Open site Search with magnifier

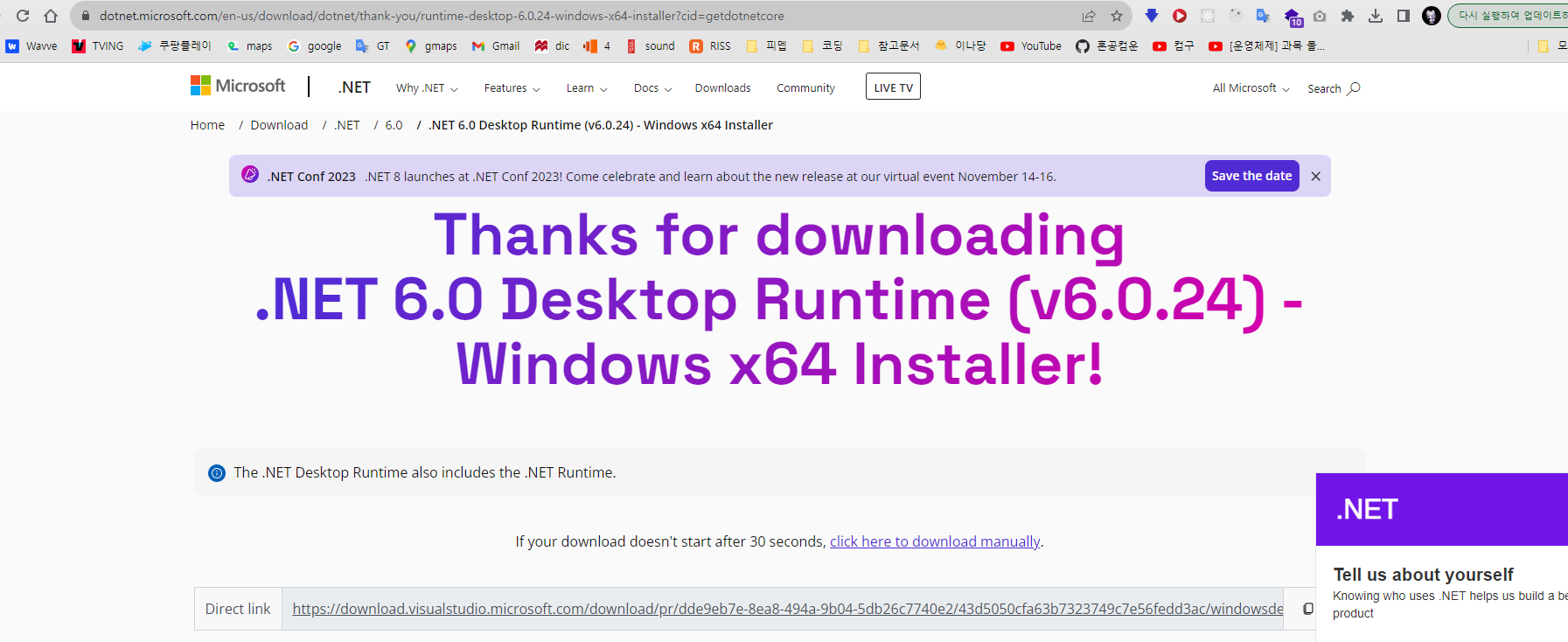tap(1334, 88)
